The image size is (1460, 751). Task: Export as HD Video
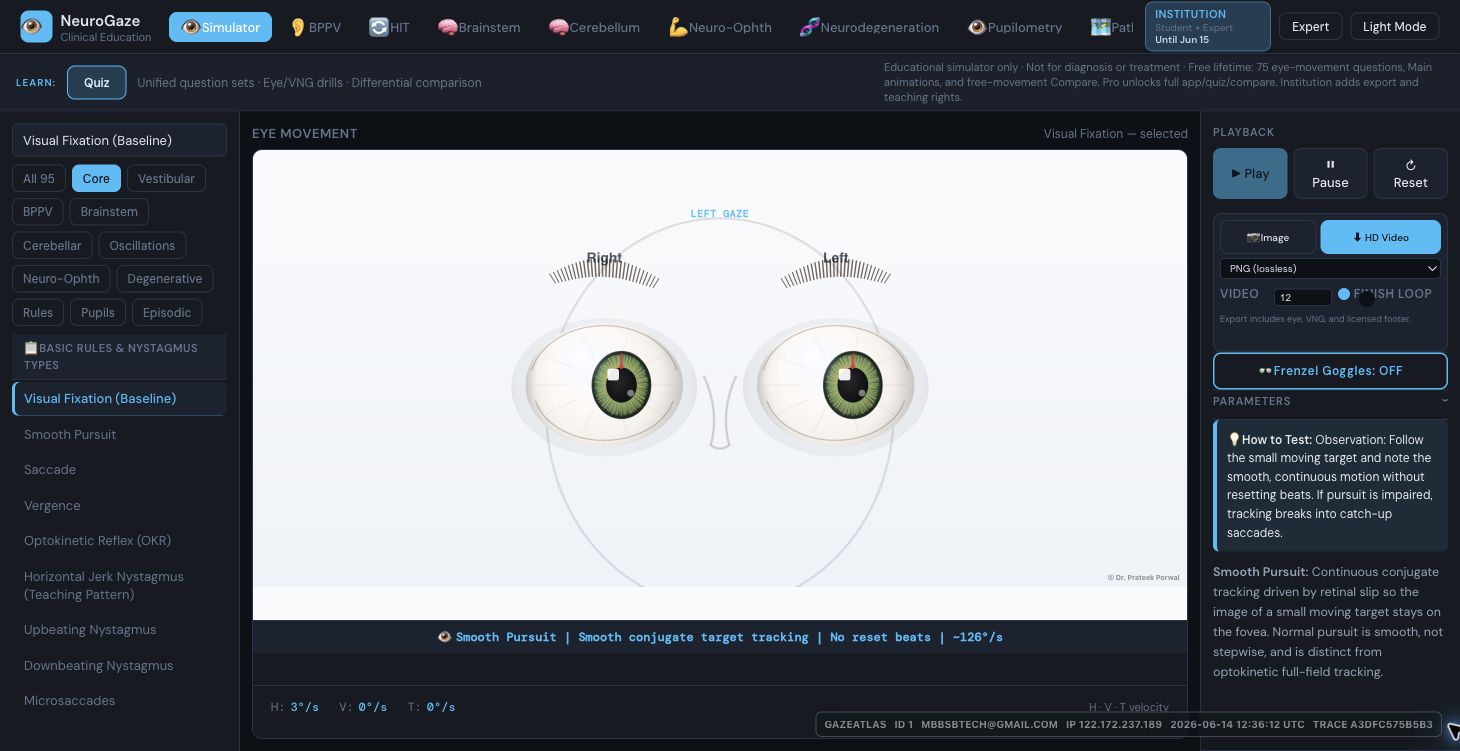[1380, 237]
